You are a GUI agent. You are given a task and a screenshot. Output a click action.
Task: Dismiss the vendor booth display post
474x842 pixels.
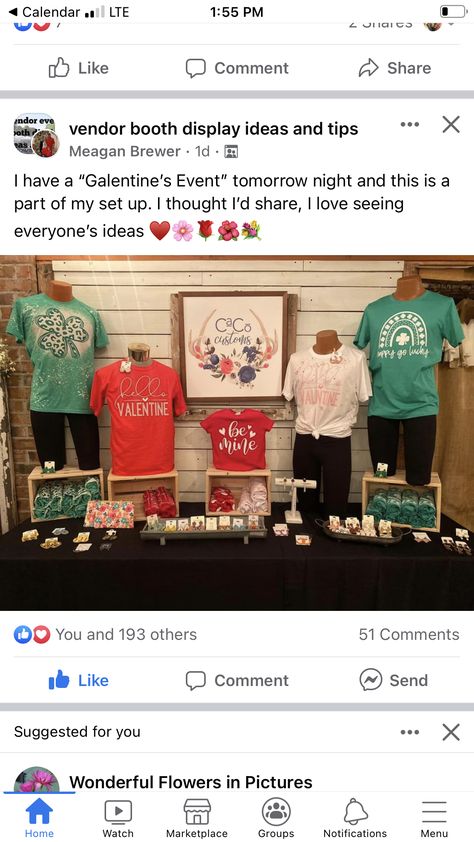pos(451,125)
